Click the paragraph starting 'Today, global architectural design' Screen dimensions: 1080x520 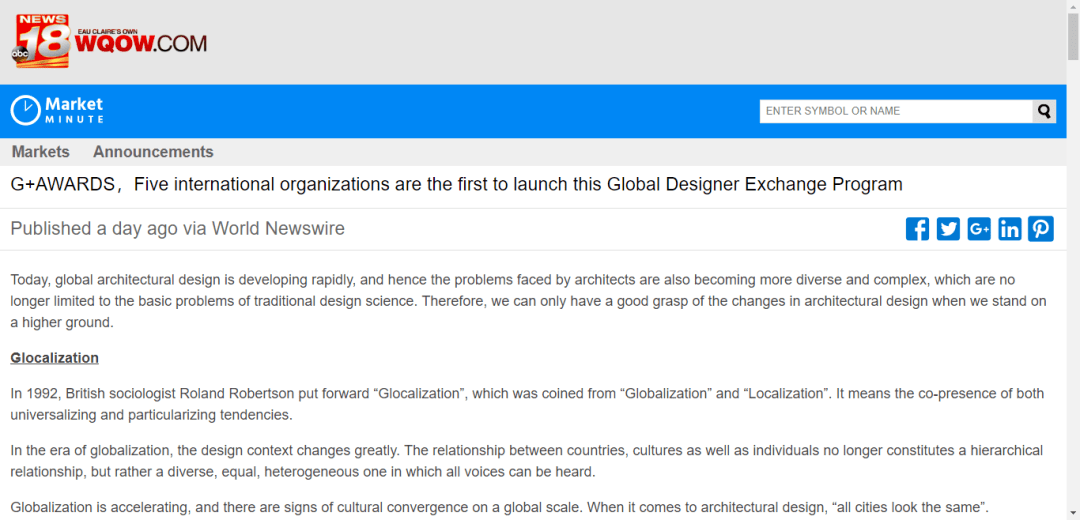528,301
